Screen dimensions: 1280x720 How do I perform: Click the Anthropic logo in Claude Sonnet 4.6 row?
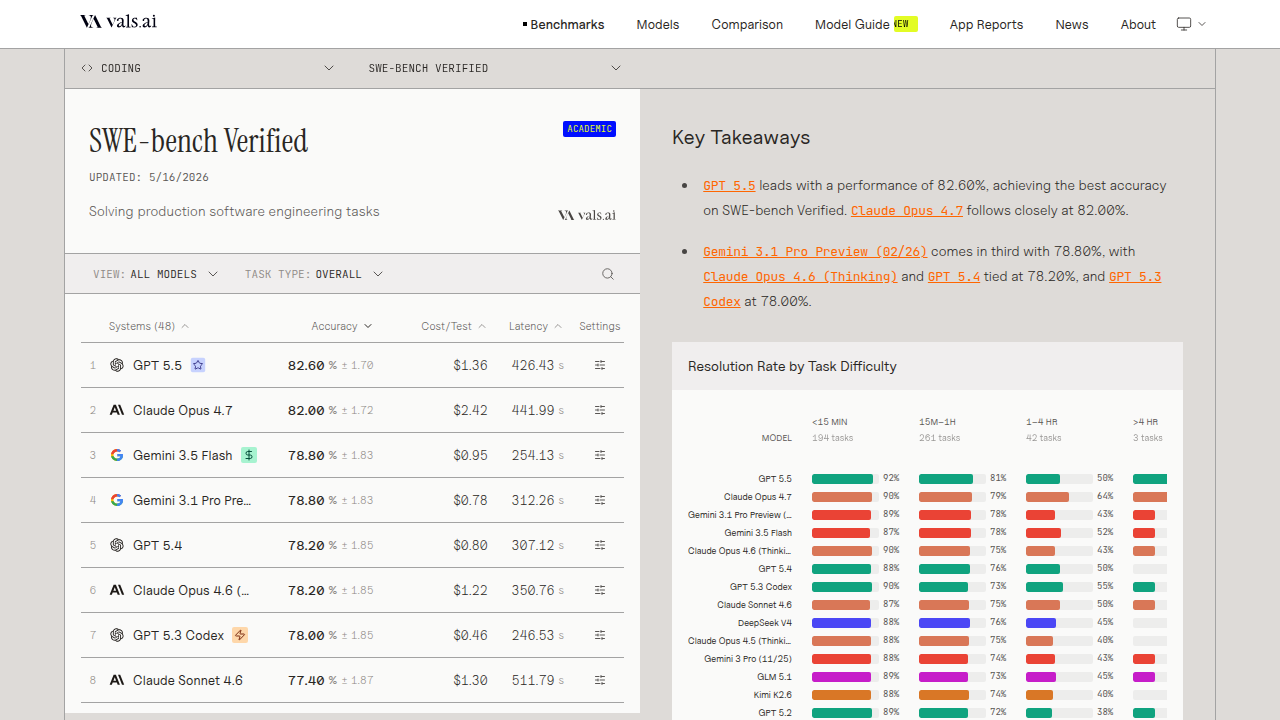click(x=117, y=680)
